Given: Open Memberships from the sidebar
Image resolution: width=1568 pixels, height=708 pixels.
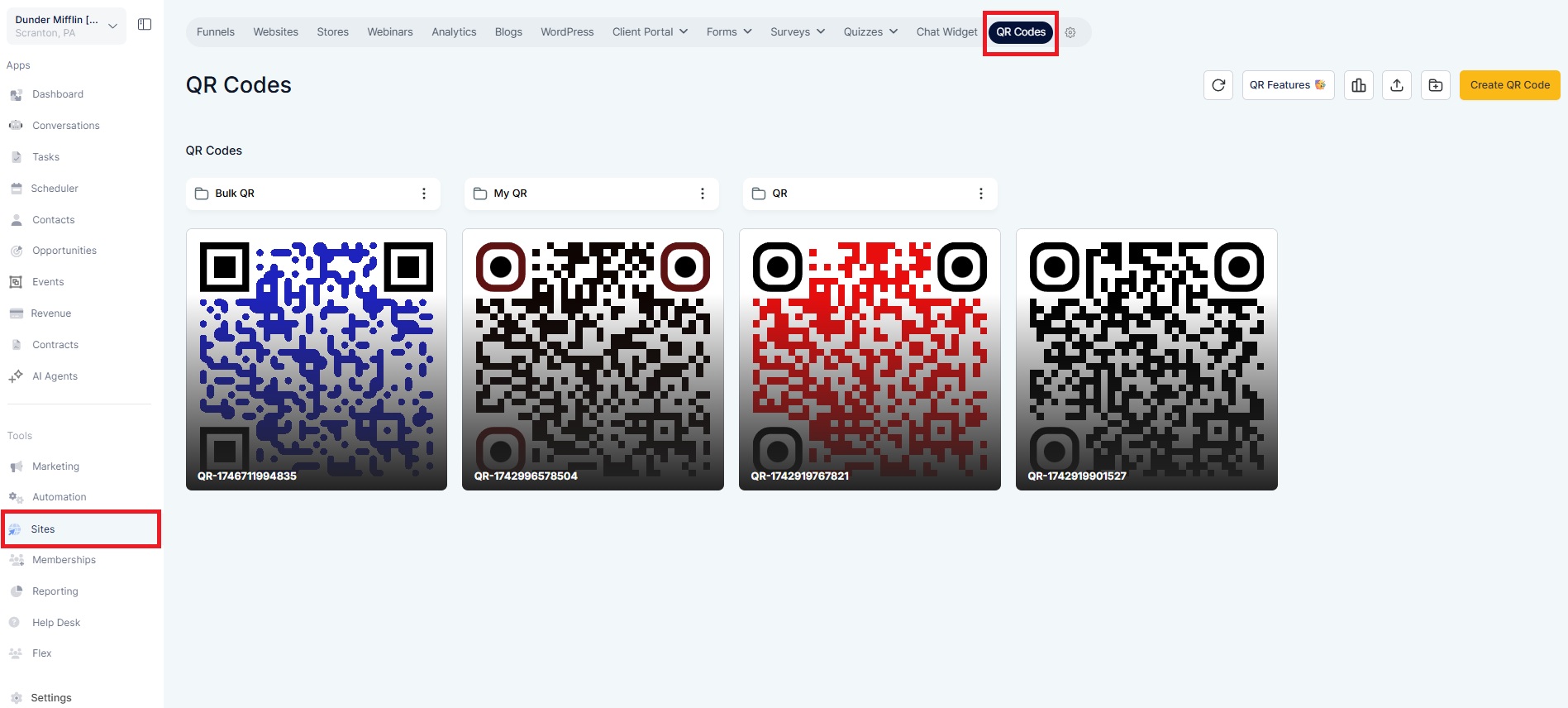Looking at the screenshot, I should (64, 560).
